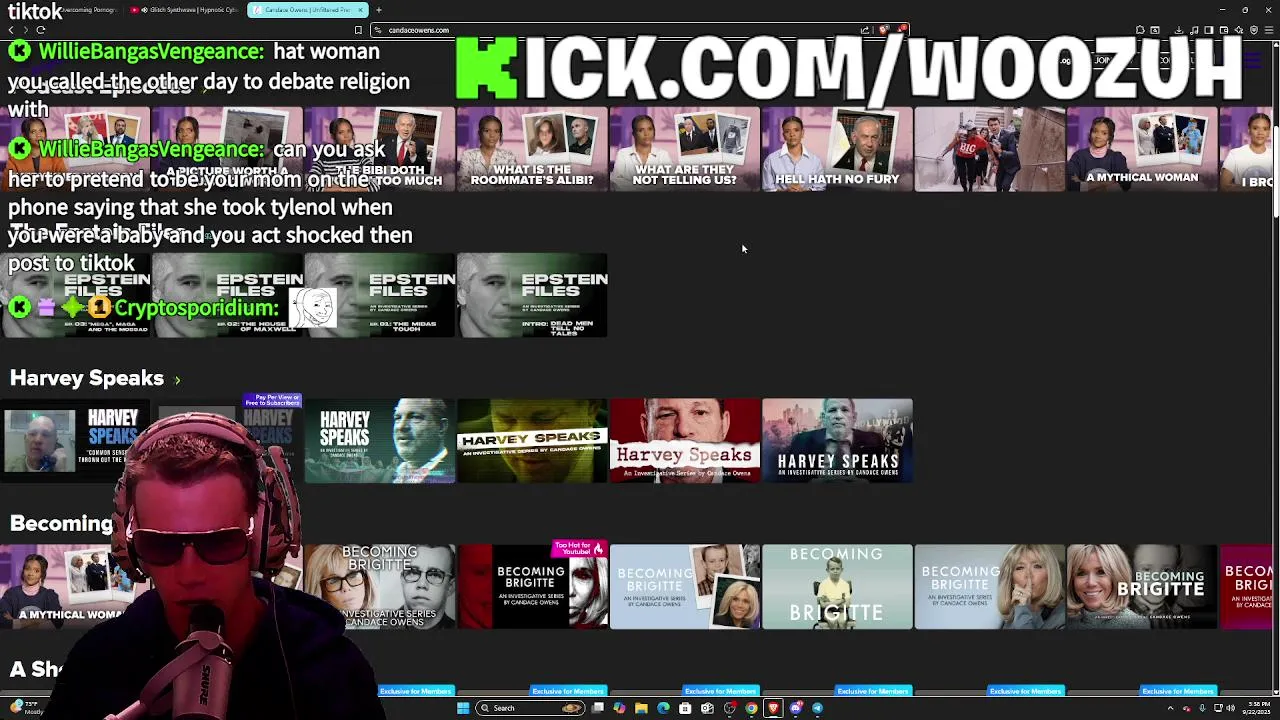Viewport: 1280px width, 720px height.
Task: Open Epstein Files 'Dead Men Tell No Tales' thumbnail
Action: click(532, 296)
